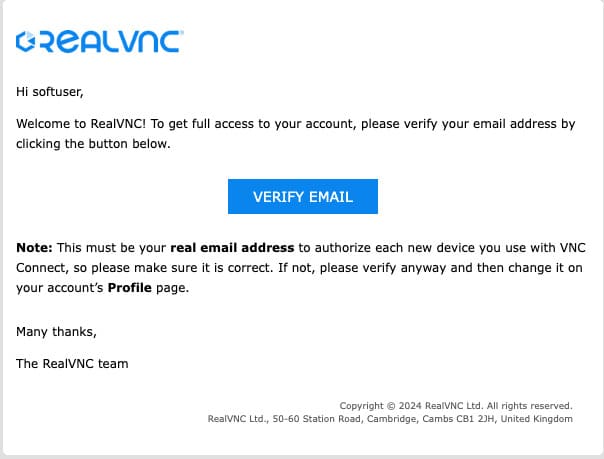Click the bold 'Note:' label

[35, 248]
